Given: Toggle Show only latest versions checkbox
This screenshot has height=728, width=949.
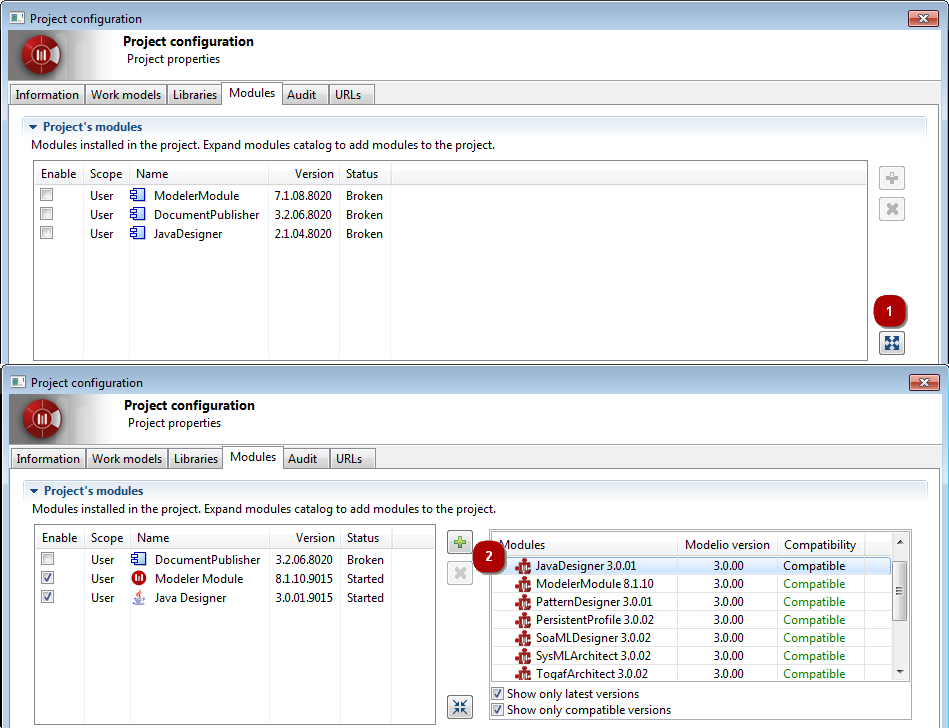Looking at the screenshot, I should click(x=497, y=694).
